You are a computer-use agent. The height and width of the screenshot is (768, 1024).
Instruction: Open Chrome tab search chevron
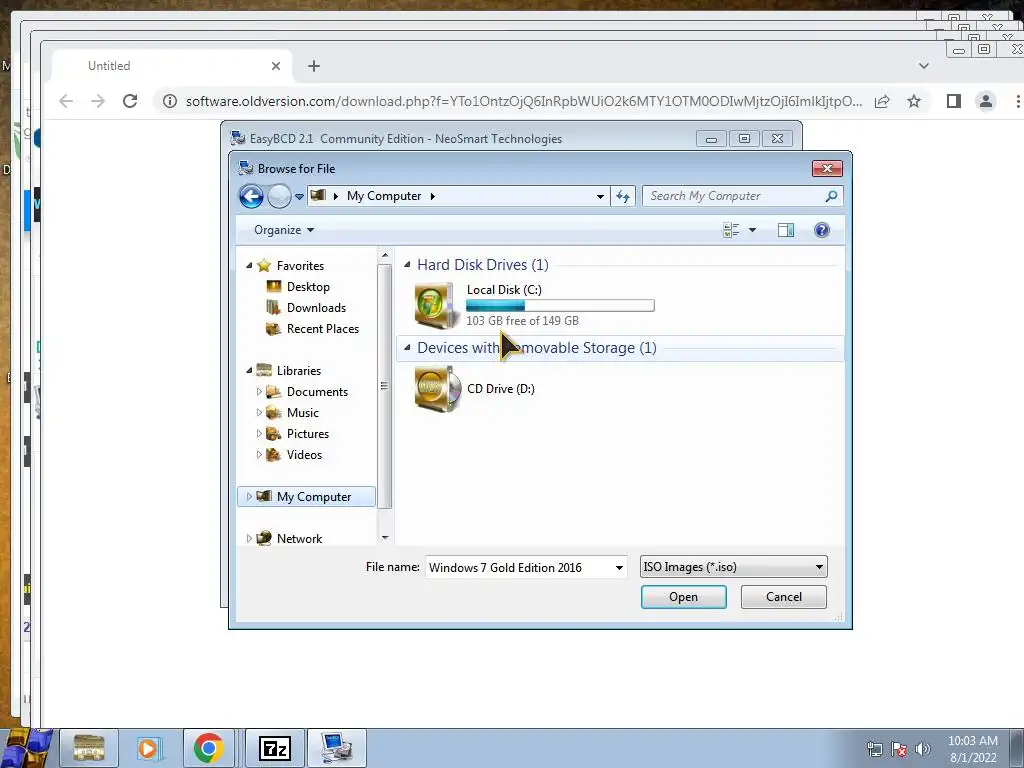point(923,66)
